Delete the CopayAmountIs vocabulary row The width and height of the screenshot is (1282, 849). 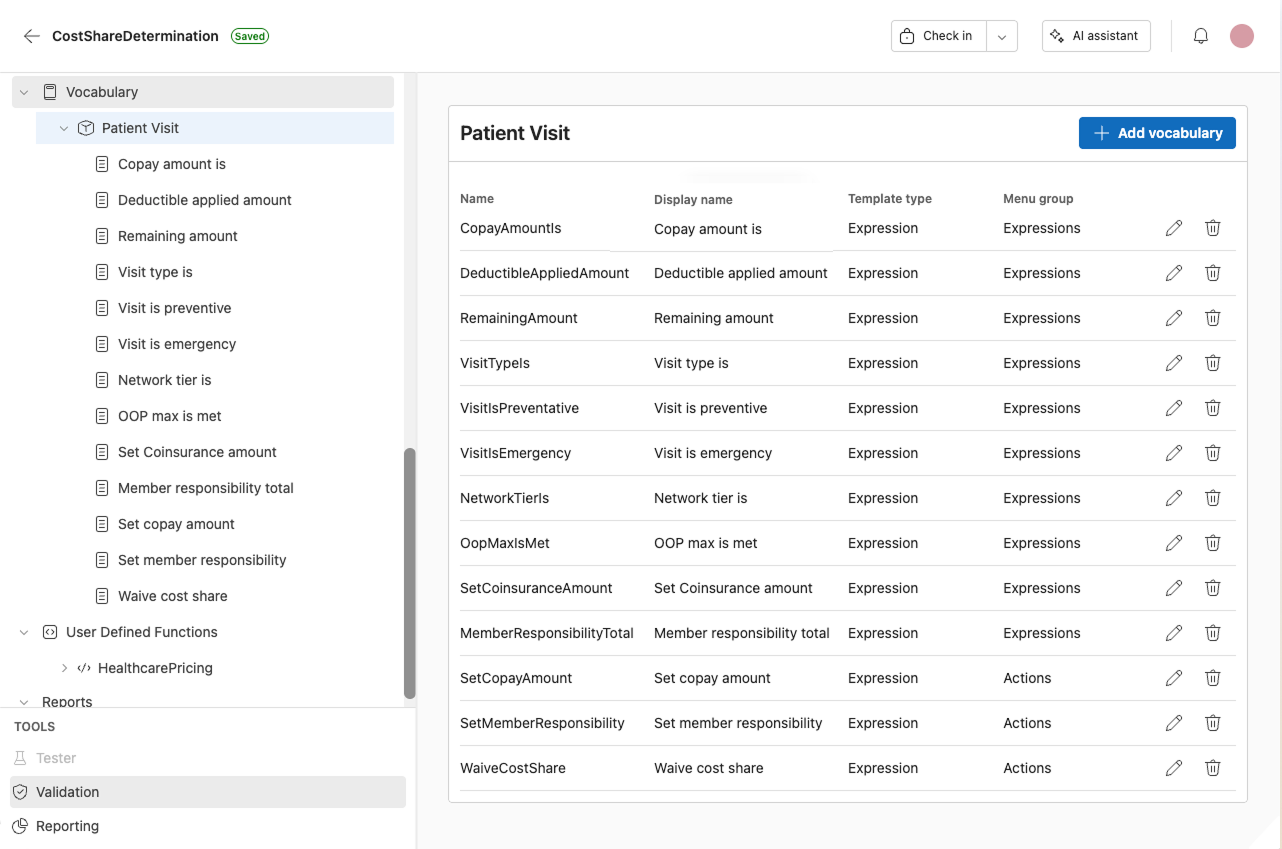coord(1213,228)
